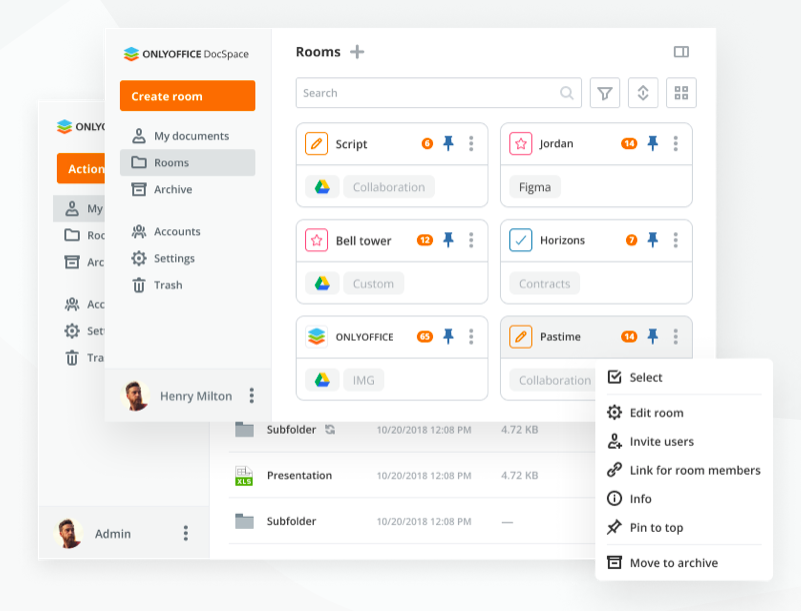Choose Move to archive in context menu

684,562
